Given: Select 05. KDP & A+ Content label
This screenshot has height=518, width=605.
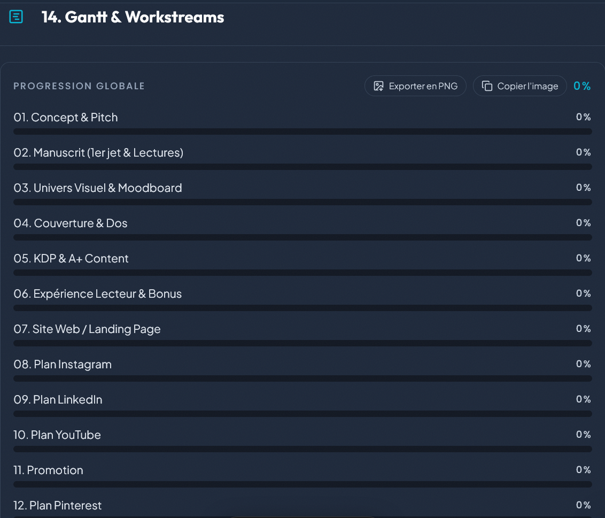Looking at the screenshot, I should [x=71, y=258].
